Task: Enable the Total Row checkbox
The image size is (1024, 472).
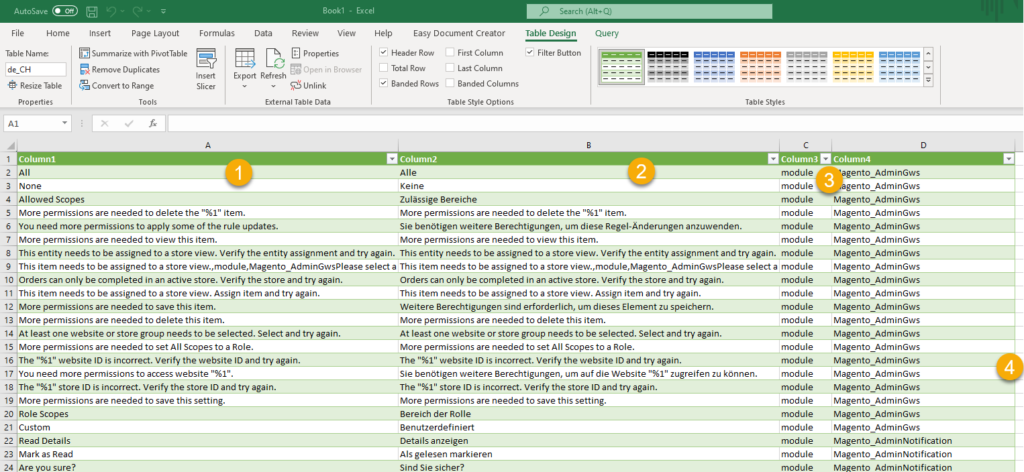Action: coord(384,68)
